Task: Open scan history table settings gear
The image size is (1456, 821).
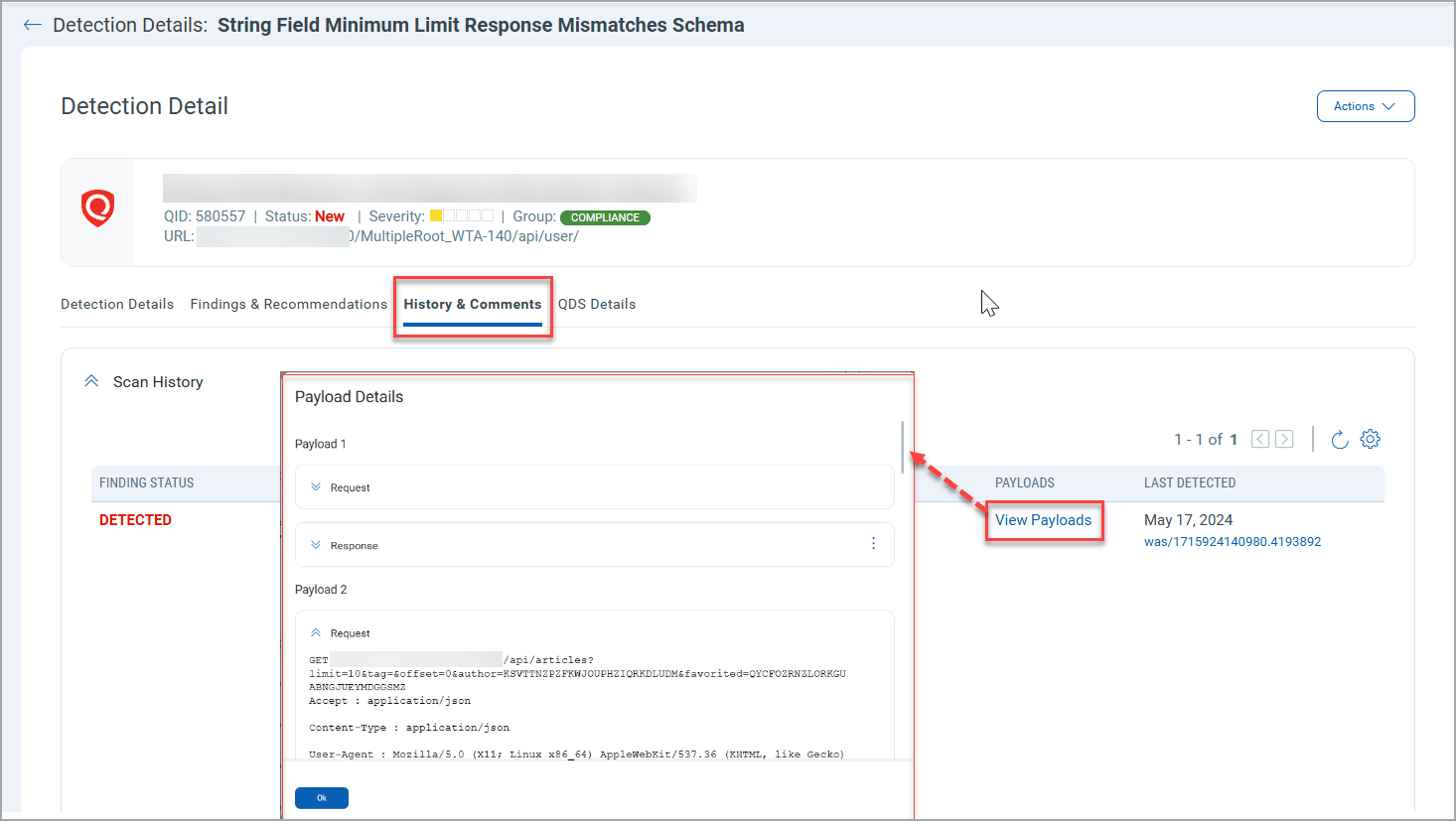Action: pos(1371,439)
